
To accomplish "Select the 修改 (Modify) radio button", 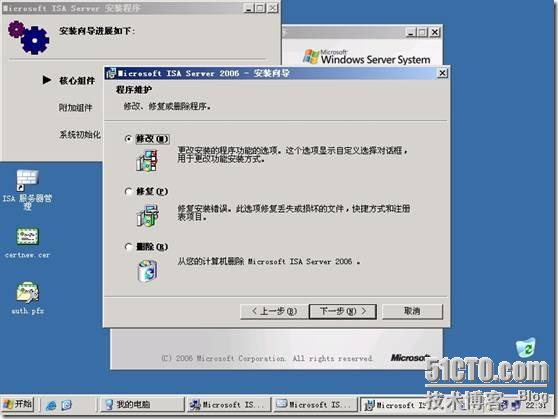I will [x=129, y=139].
